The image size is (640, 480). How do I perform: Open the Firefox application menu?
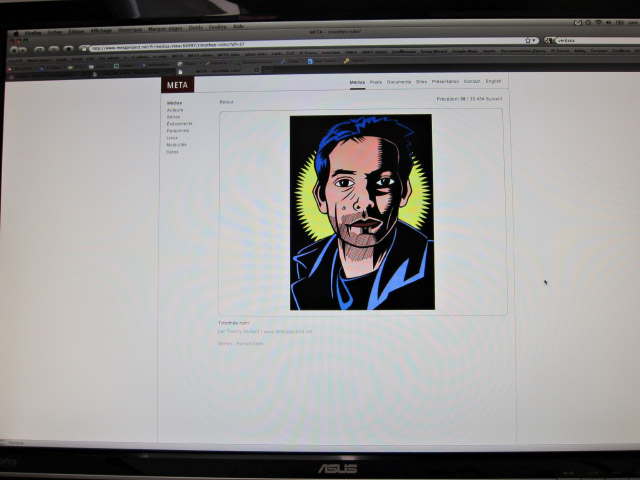[x=33, y=33]
